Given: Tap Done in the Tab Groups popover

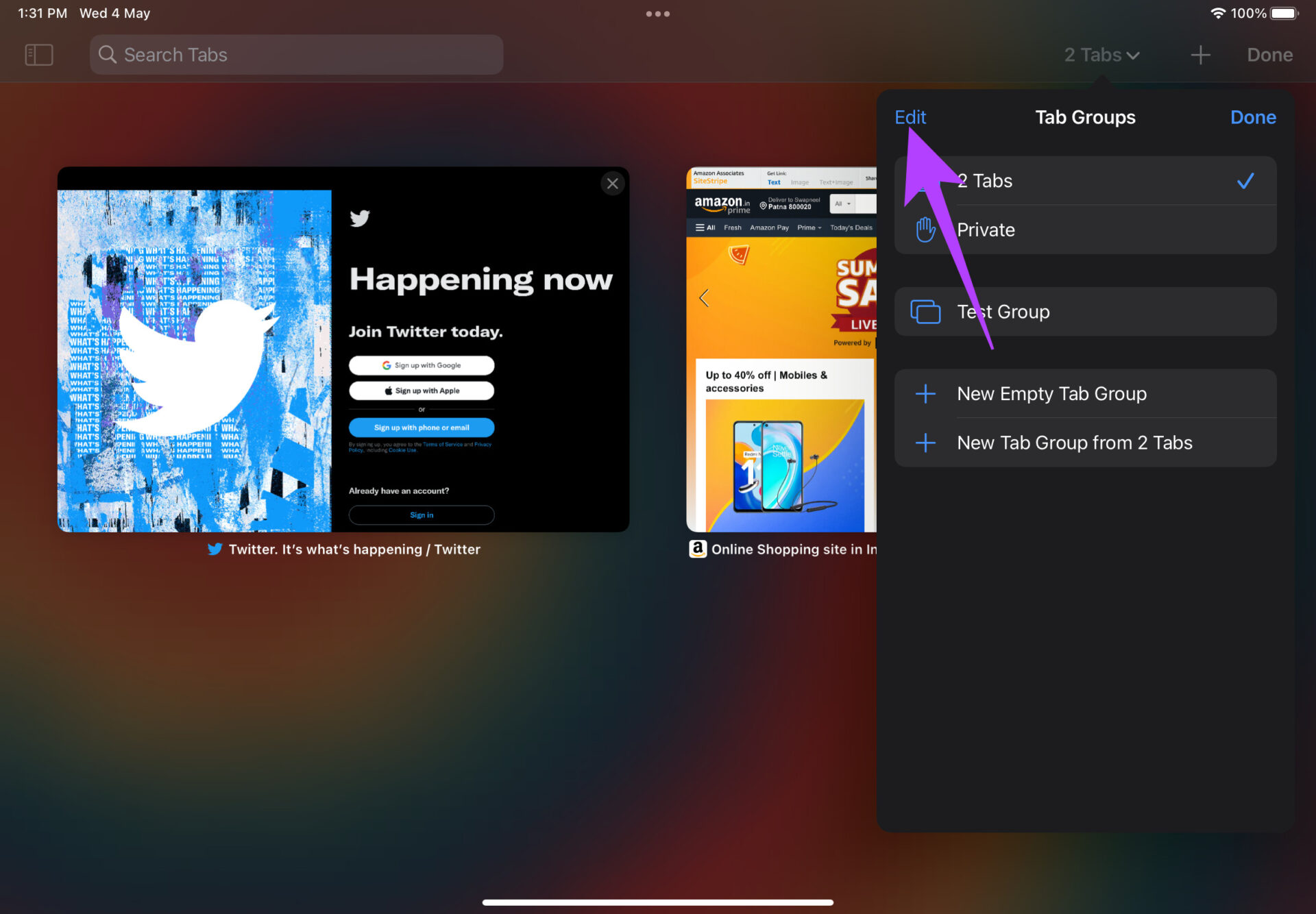Looking at the screenshot, I should (x=1253, y=117).
